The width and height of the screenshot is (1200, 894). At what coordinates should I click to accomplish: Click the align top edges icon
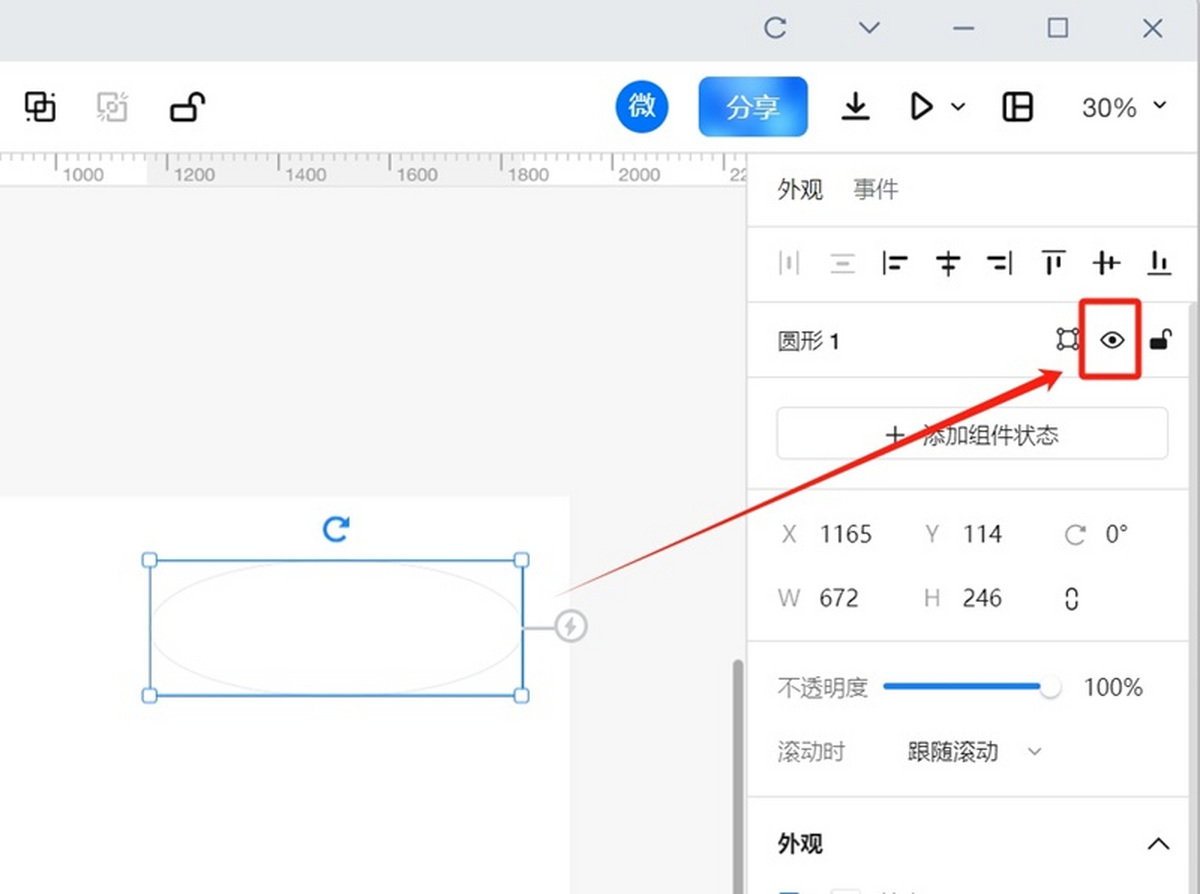(x=1053, y=263)
